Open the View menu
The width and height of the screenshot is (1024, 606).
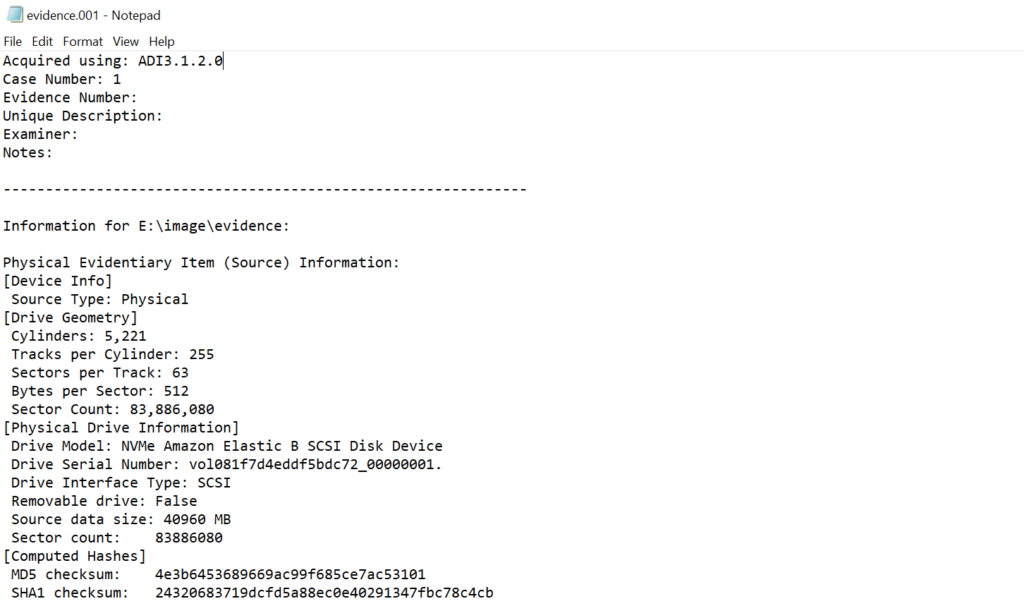pos(126,41)
